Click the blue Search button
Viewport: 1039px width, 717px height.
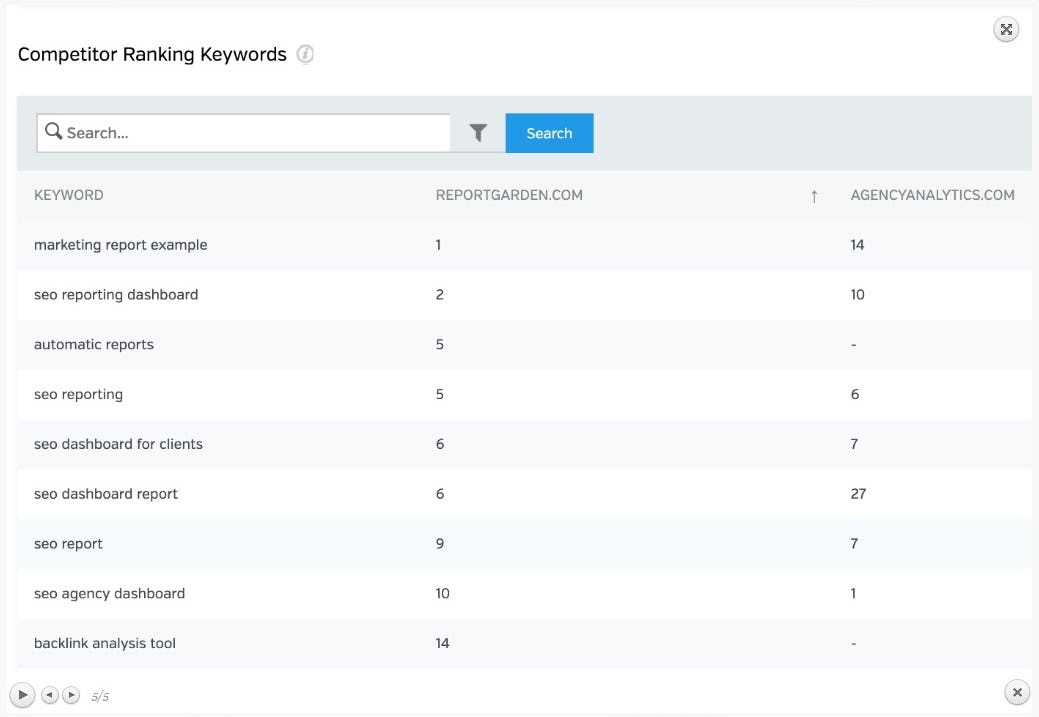coord(549,133)
